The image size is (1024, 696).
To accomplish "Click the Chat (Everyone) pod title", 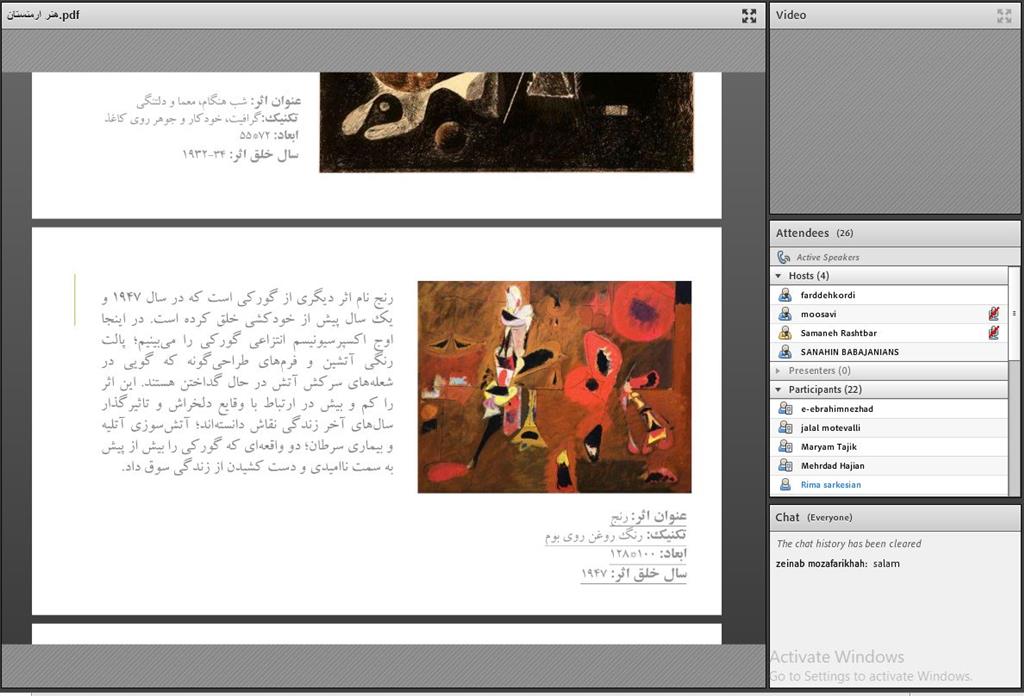I will [x=814, y=517].
